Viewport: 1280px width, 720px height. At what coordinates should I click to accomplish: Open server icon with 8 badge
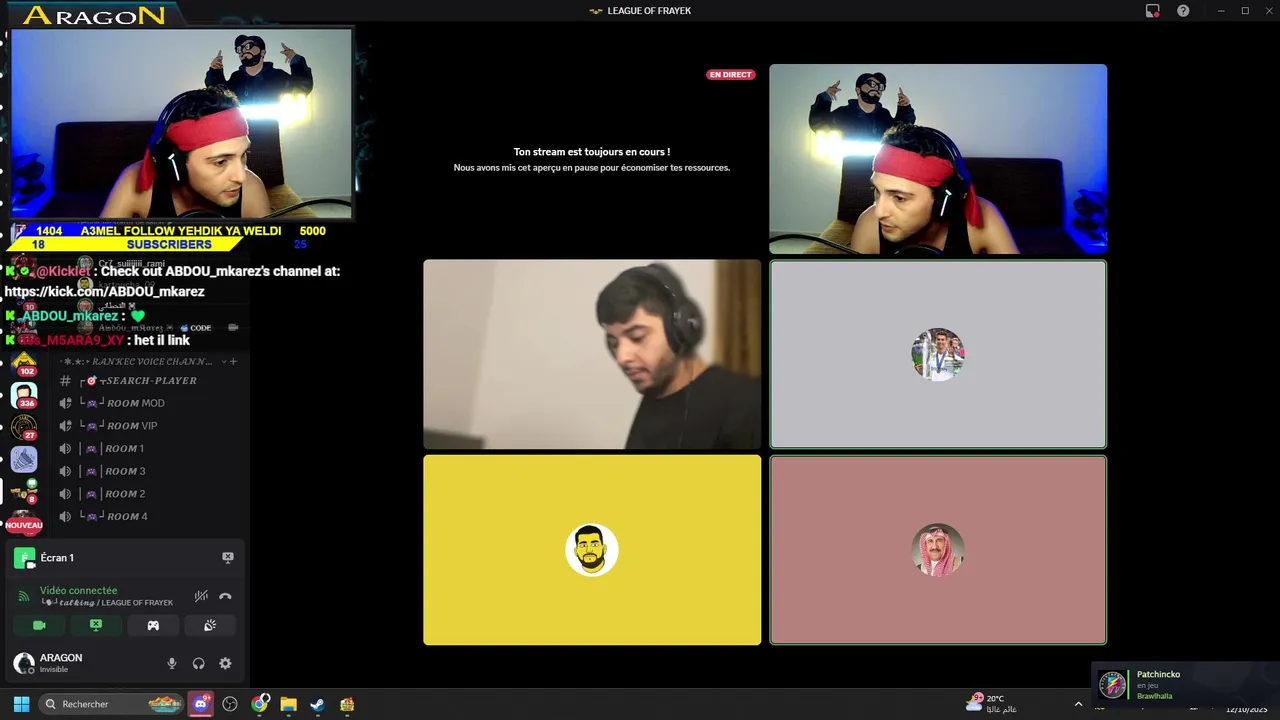[24, 491]
